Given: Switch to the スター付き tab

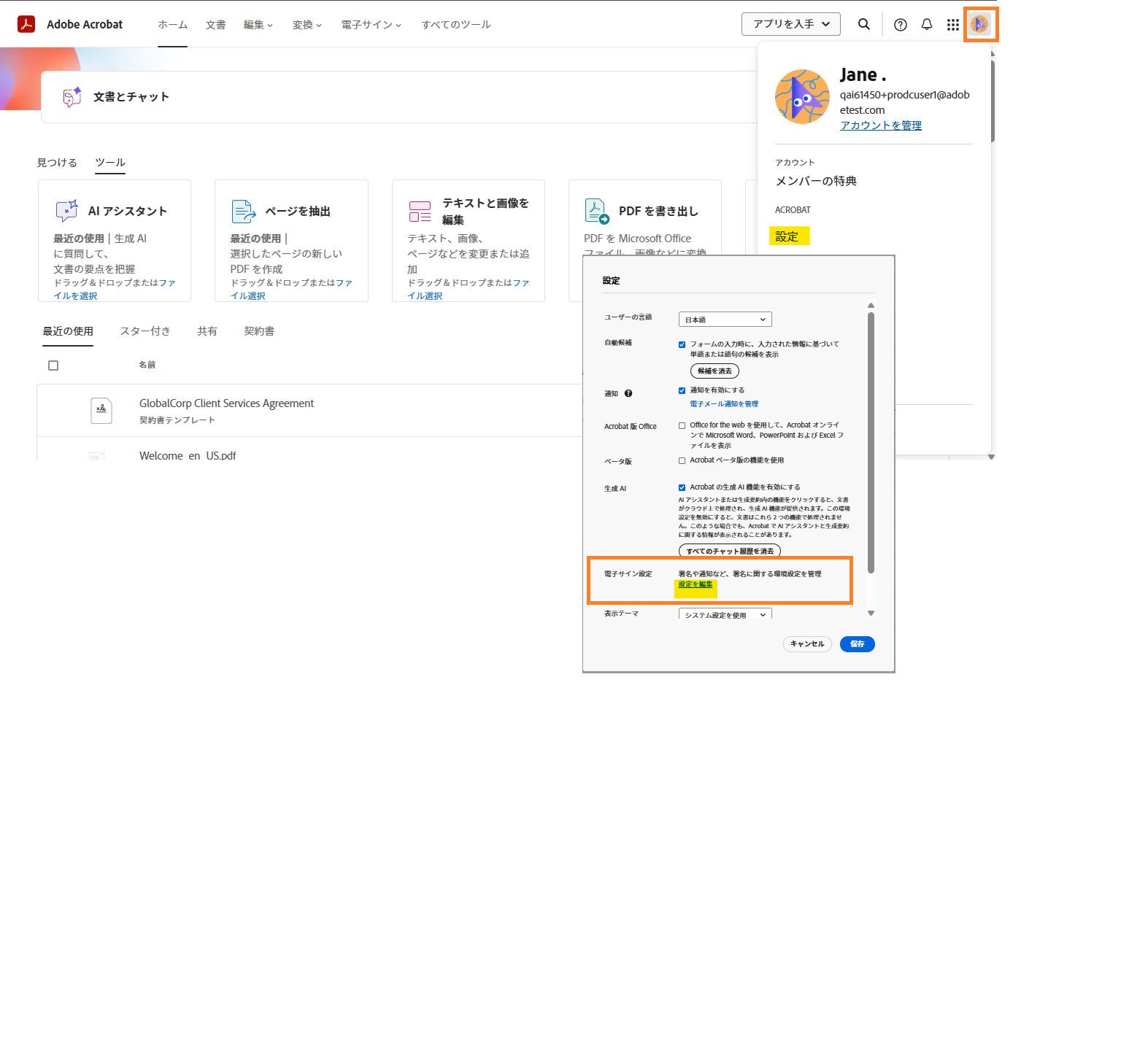Looking at the screenshot, I should tap(145, 331).
